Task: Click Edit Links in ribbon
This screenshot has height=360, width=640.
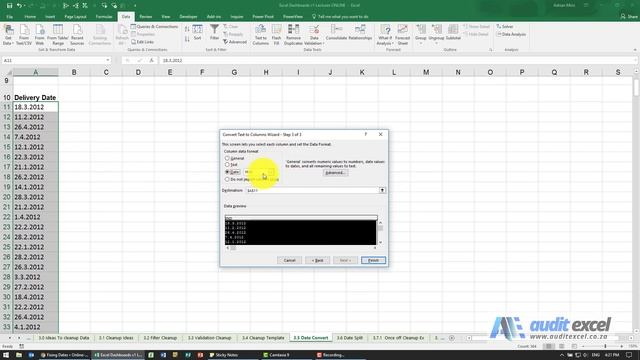Action: pyautogui.click(x=142, y=42)
